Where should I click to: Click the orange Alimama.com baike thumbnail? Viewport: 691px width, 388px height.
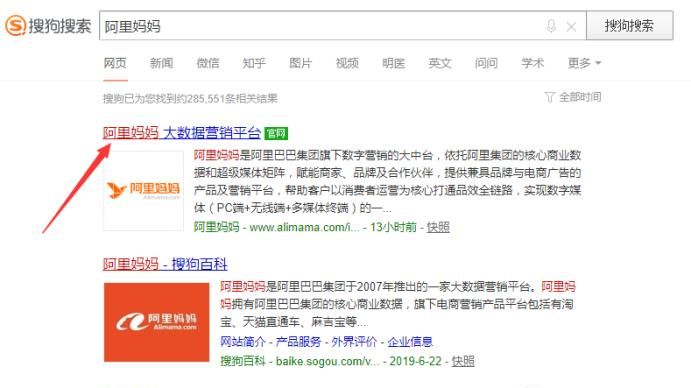pos(156,322)
